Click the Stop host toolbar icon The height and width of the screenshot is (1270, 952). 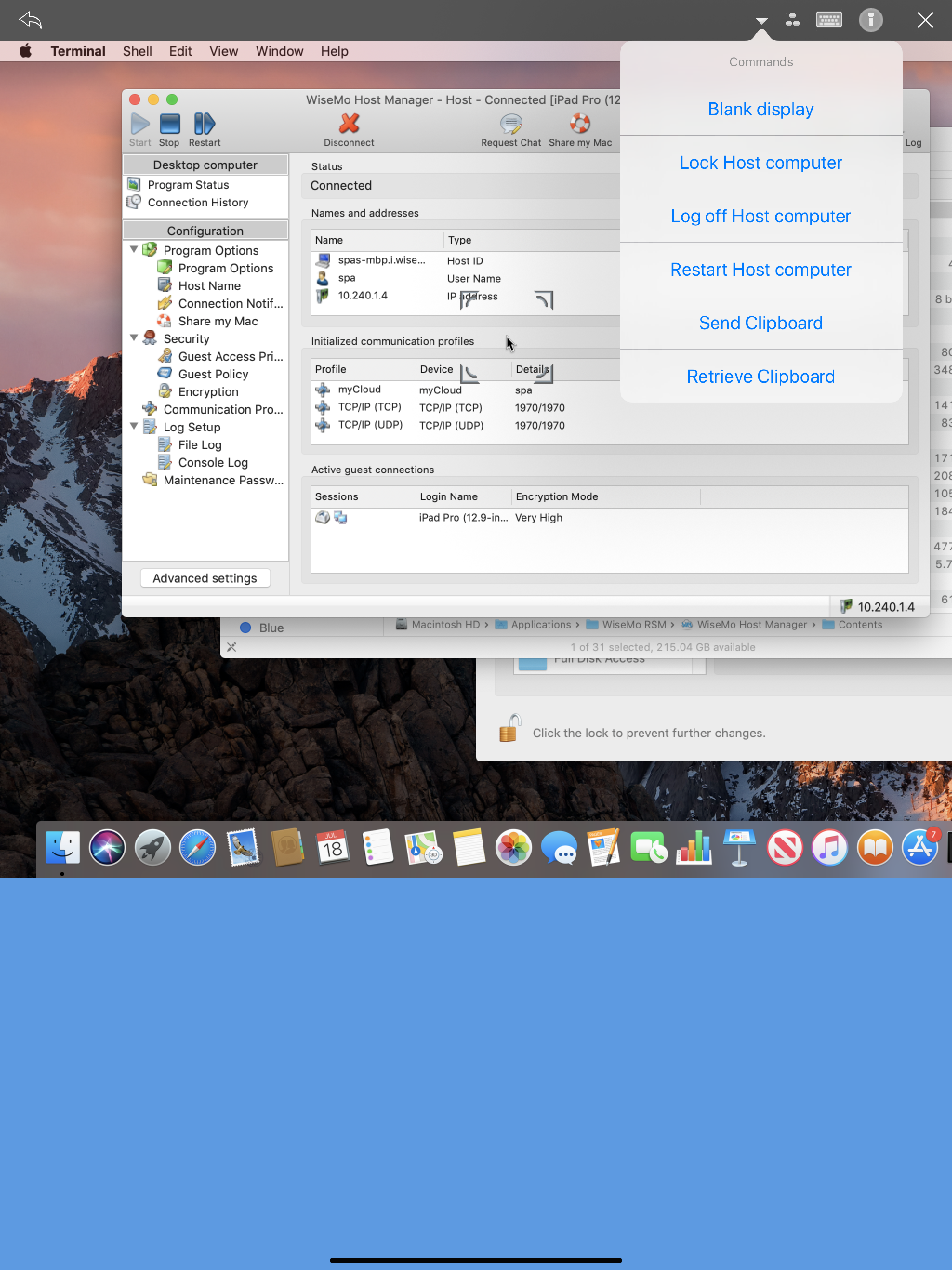pyautogui.click(x=169, y=124)
